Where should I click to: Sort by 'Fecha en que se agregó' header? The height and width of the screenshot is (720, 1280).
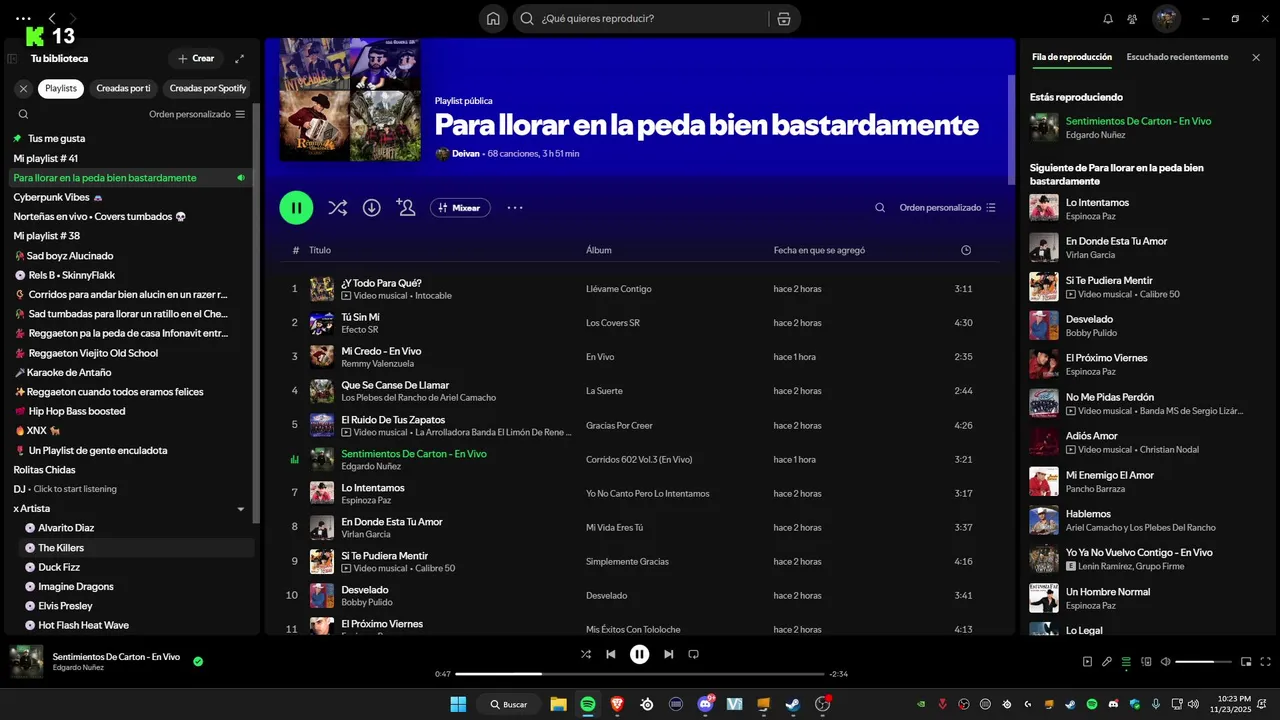pos(819,250)
